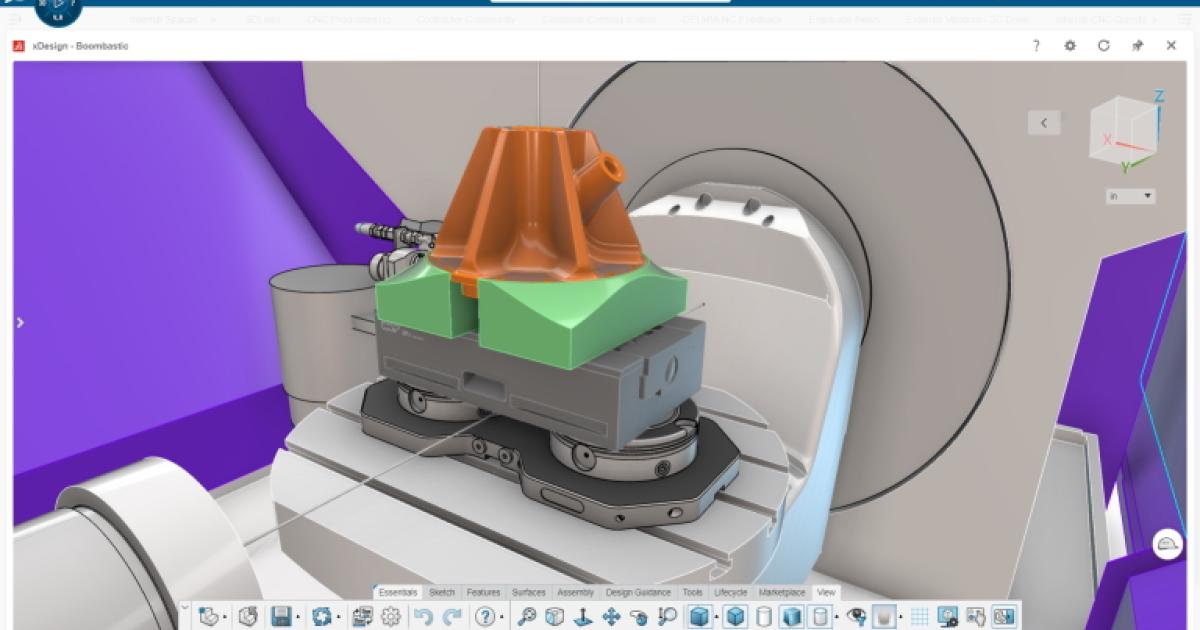1200x630 pixels.
Task: Toggle the eye visibility icon
Action: point(856,617)
